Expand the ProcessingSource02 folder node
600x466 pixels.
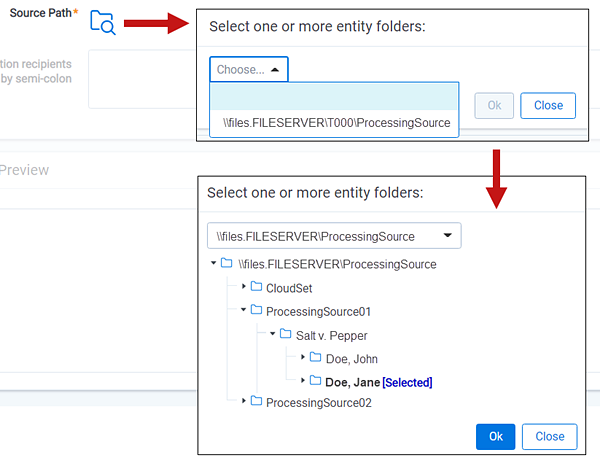243,401
